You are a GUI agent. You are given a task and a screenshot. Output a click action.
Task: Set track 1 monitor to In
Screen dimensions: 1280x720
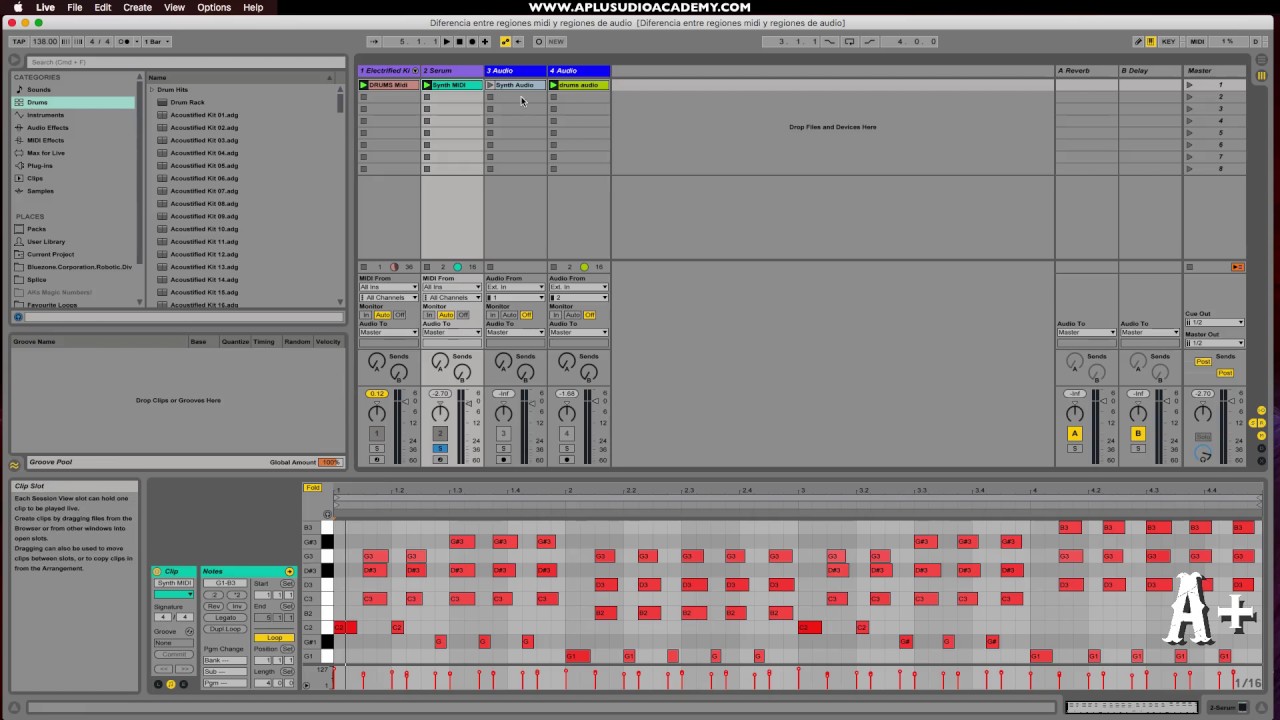tap(365, 315)
